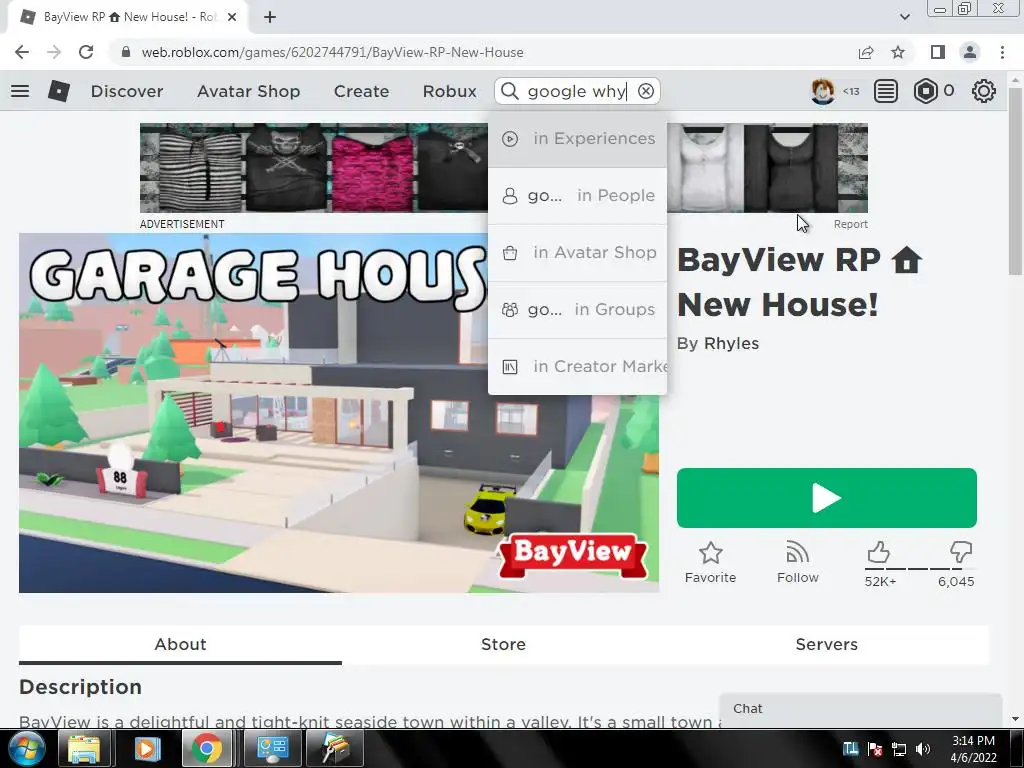Open the Windows Start menu
The image size is (1024, 768).
pos(26,748)
